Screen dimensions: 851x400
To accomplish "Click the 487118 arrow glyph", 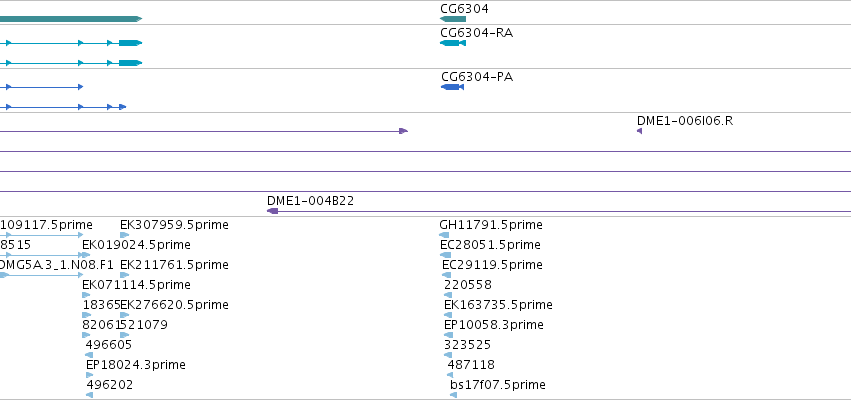I will (450, 375).
